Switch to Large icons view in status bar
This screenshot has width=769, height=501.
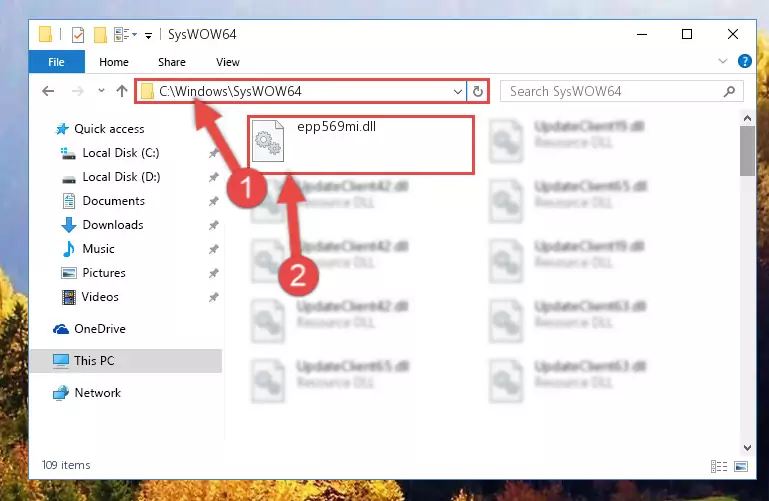pyautogui.click(x=741, y=466)
